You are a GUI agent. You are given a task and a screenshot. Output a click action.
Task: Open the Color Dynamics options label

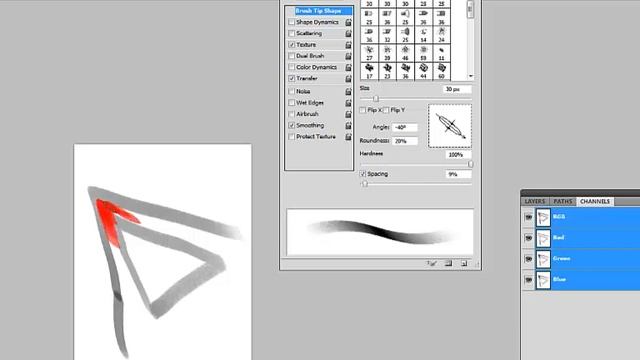point(316,67)
